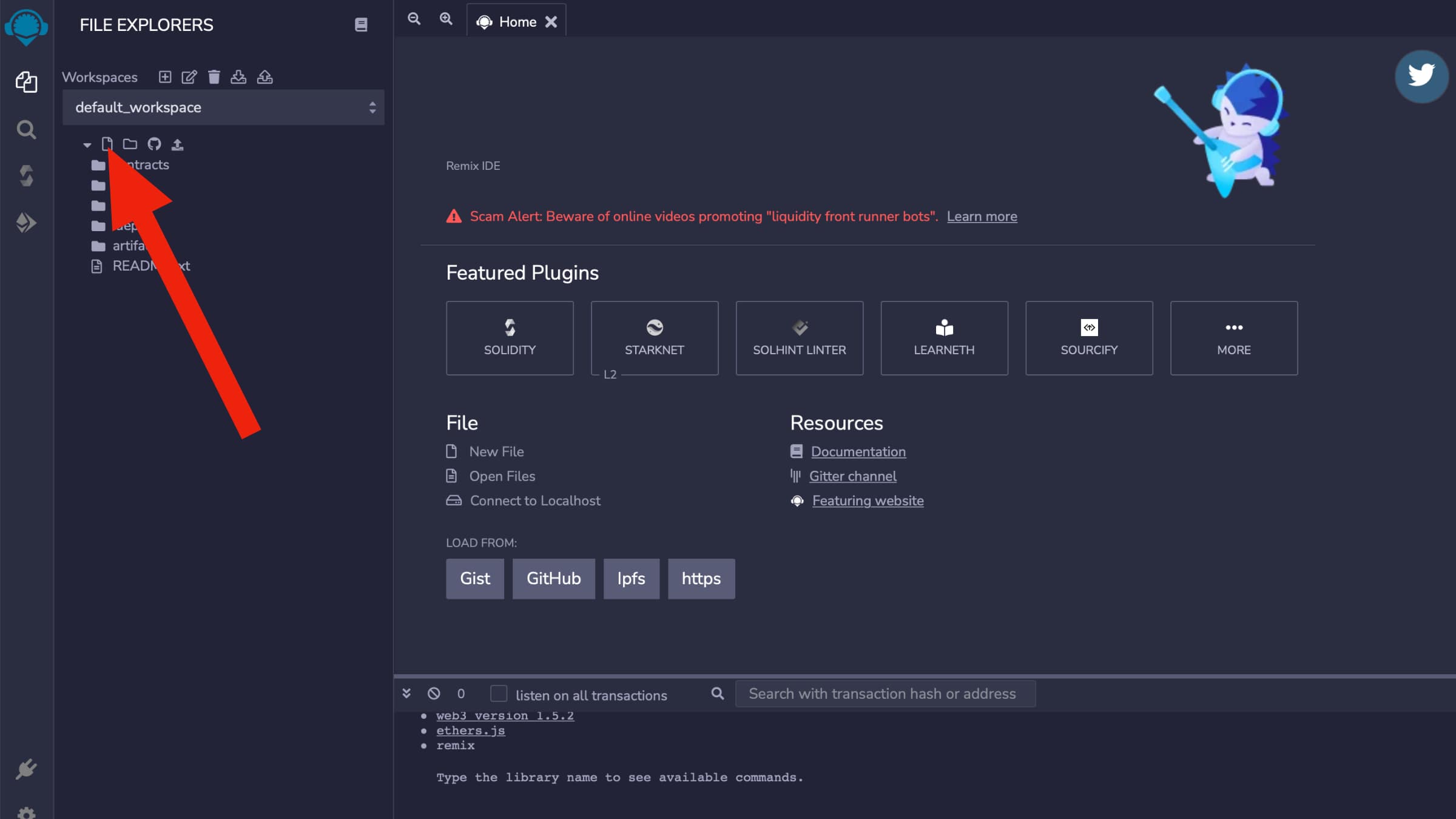Open the plugin manager plug icon
The height and width of the screenshot is (819, 1456).
26,769
